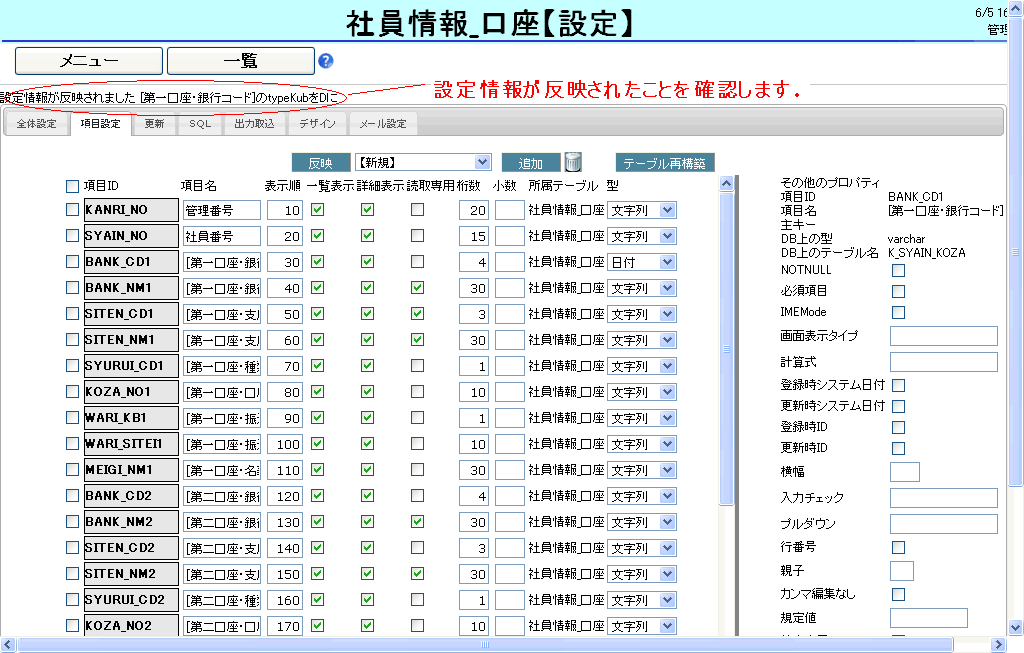The image size is (1024, 653).
Task: Tick the NOTNULL checkbox
Action: coord(898,270)
